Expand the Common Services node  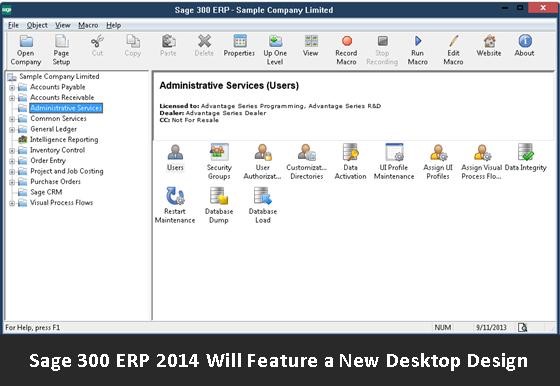coord(12,119)
